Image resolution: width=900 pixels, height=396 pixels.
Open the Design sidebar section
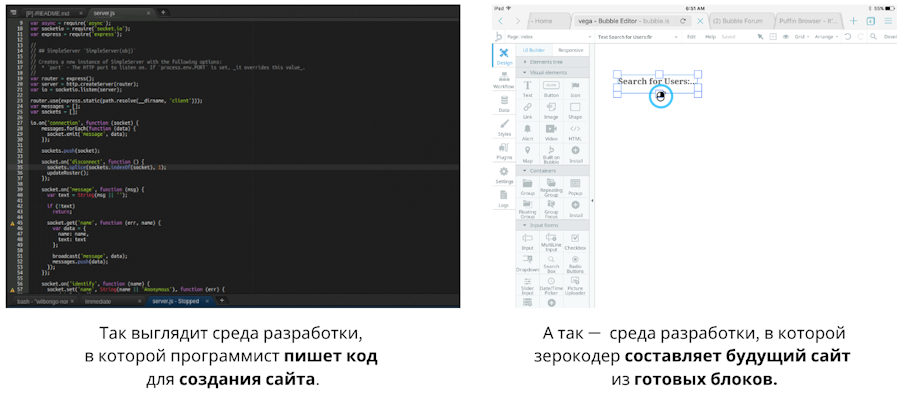tap(504, 56)
